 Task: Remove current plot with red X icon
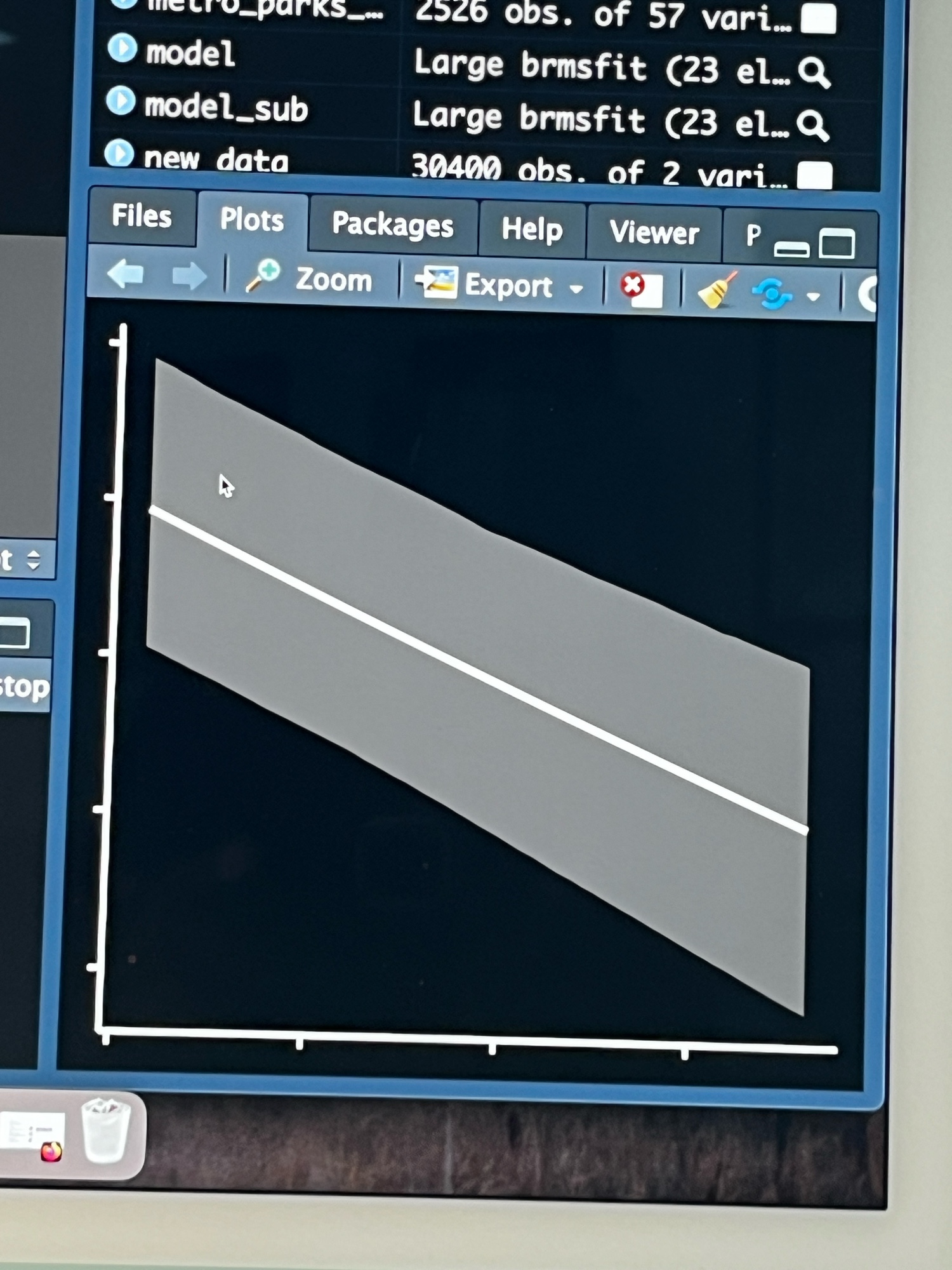pyautogui.click(x=641, y=289)
